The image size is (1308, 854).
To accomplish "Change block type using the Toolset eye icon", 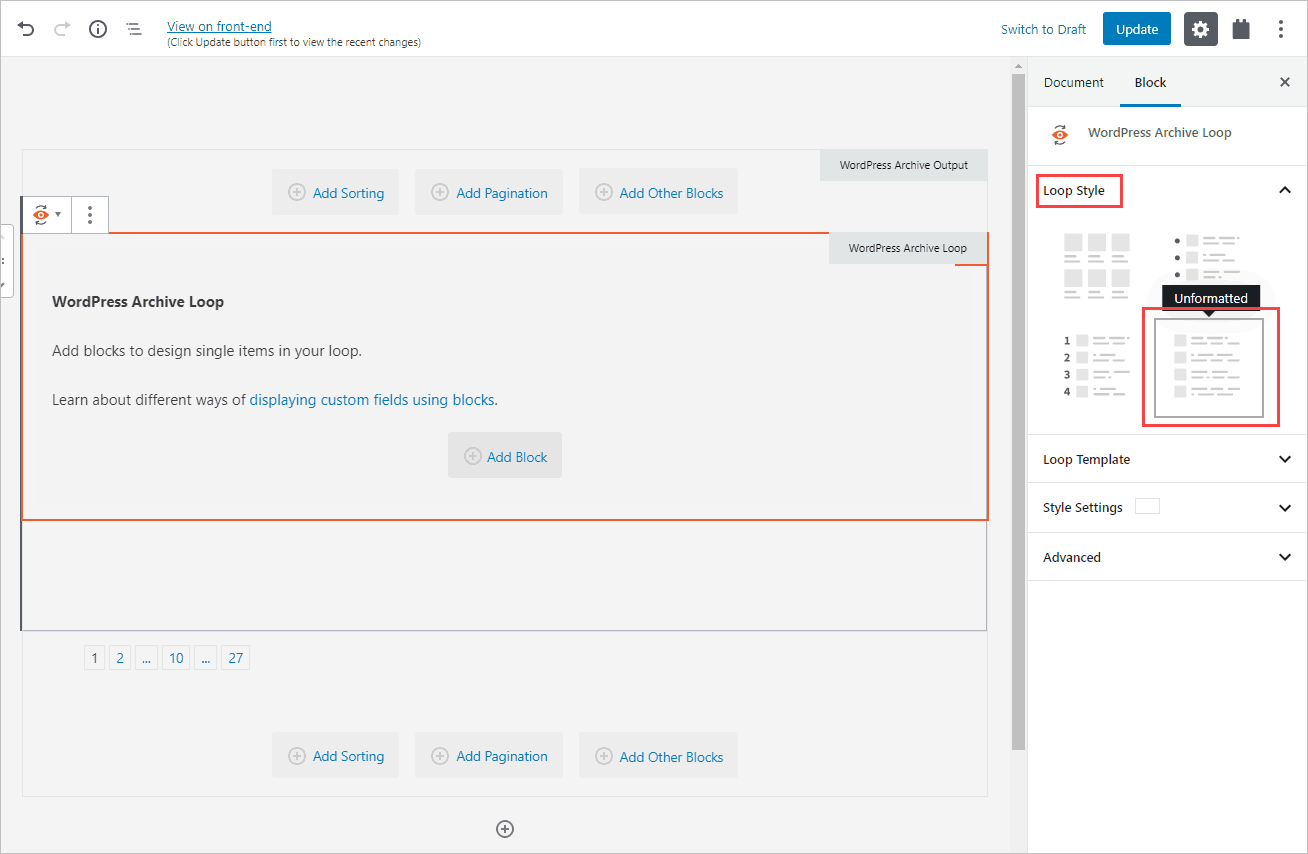I will click(x=47, y=214).
